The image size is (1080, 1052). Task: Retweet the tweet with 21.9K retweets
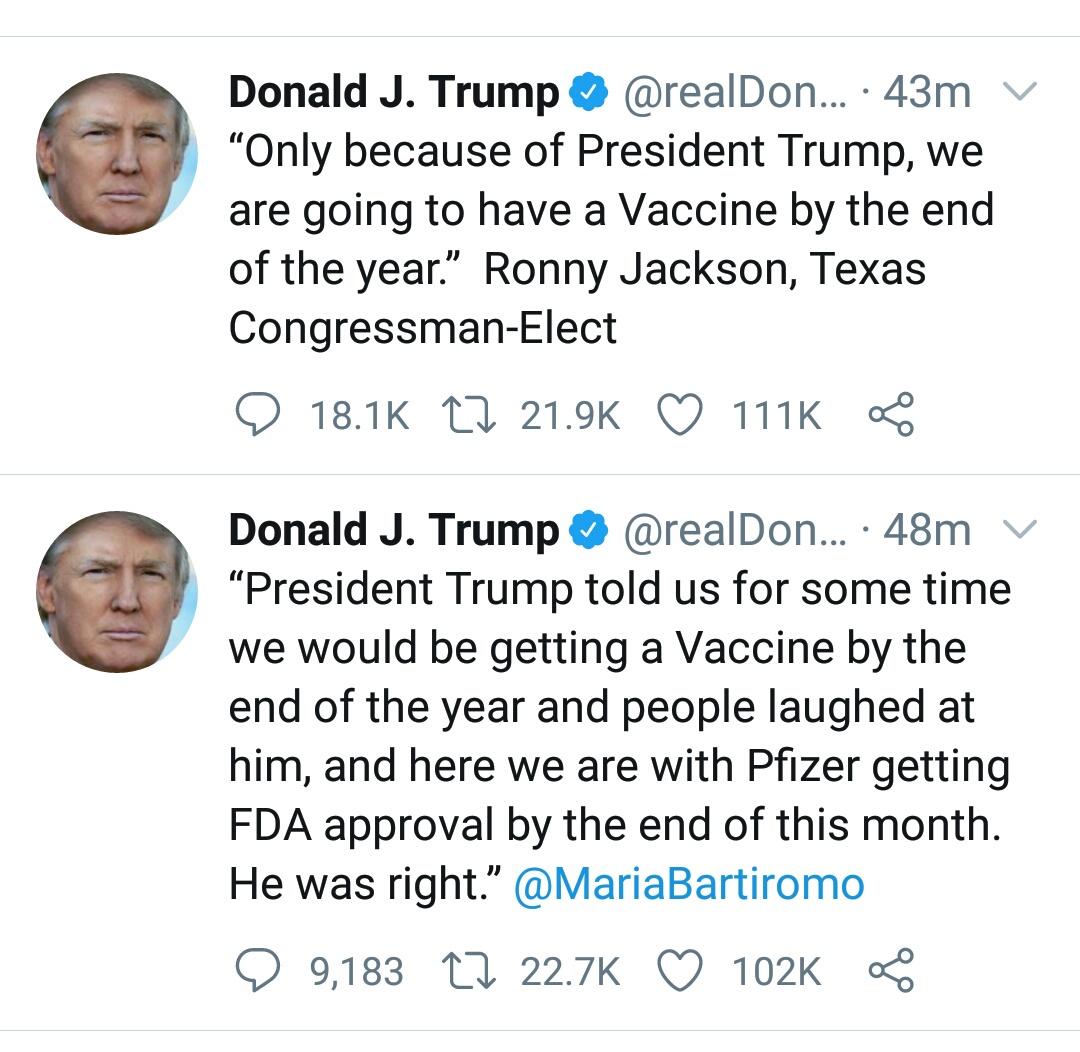point(469,415)
